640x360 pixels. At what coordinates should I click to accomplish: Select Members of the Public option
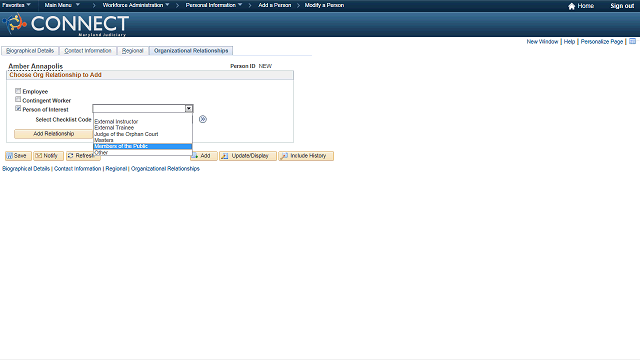[x=142, y=146]
